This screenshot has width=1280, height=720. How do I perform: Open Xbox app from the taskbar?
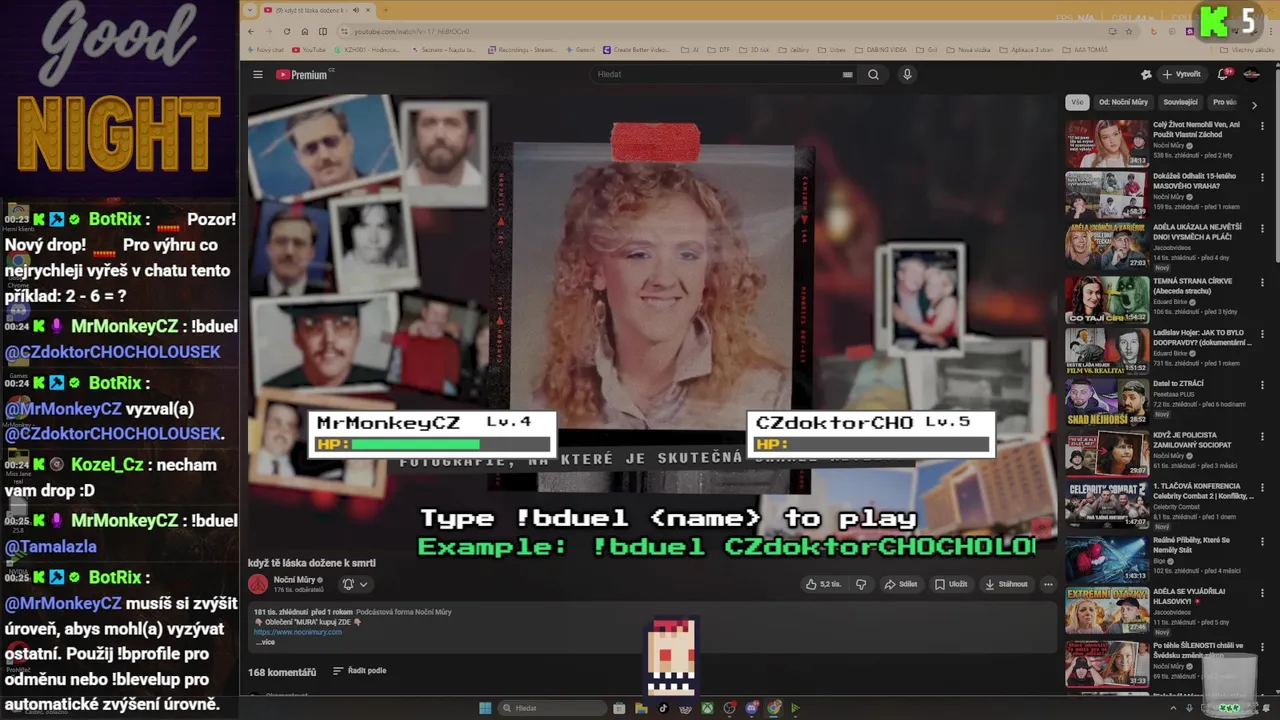coord(707,708)
